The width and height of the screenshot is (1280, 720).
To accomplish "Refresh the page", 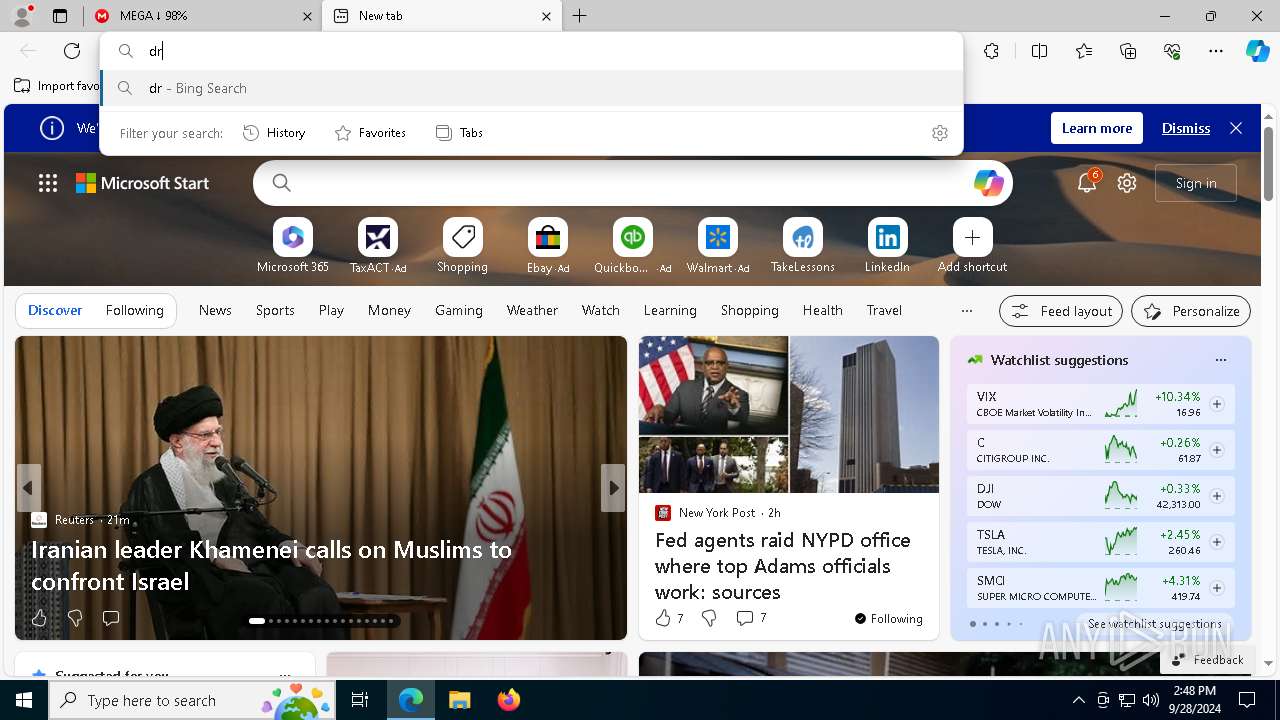I will tap(72, 51).
